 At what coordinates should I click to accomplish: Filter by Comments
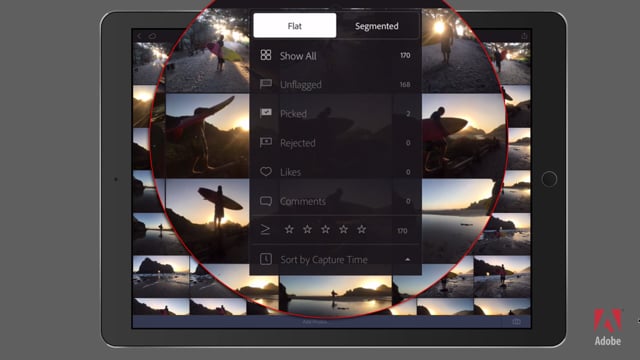tap(335, 201)
